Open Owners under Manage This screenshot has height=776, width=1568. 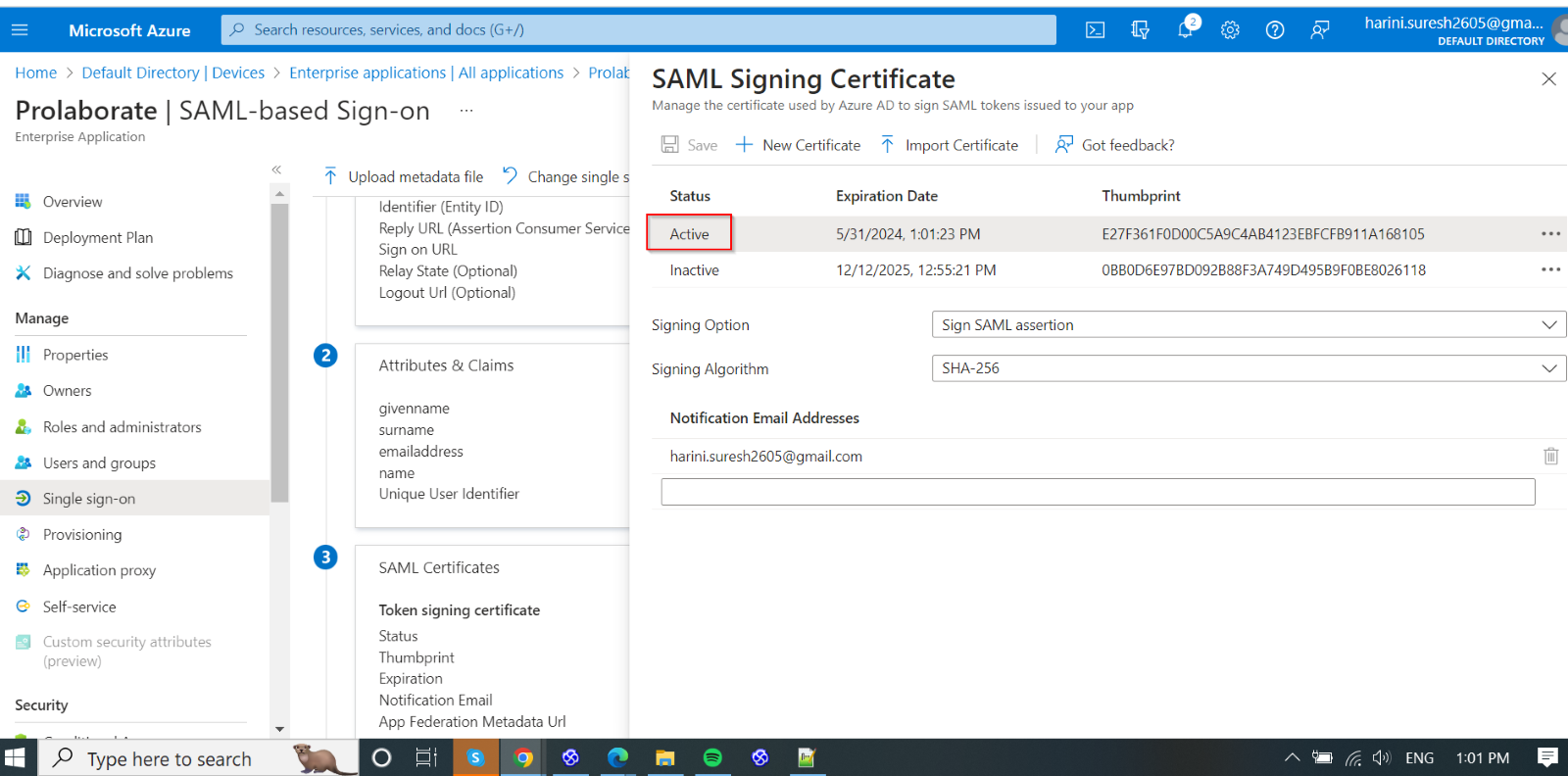pos(68,391)
